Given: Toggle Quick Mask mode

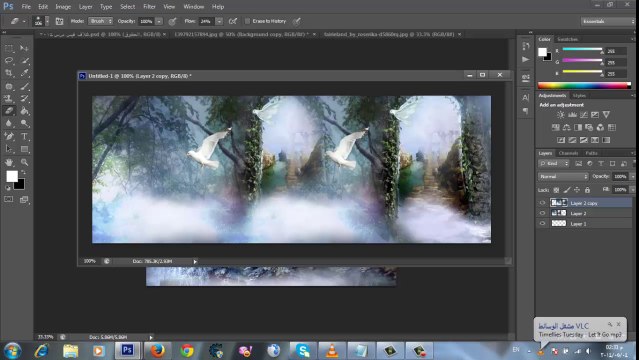Looking at the screenshot, I should 9,199.
